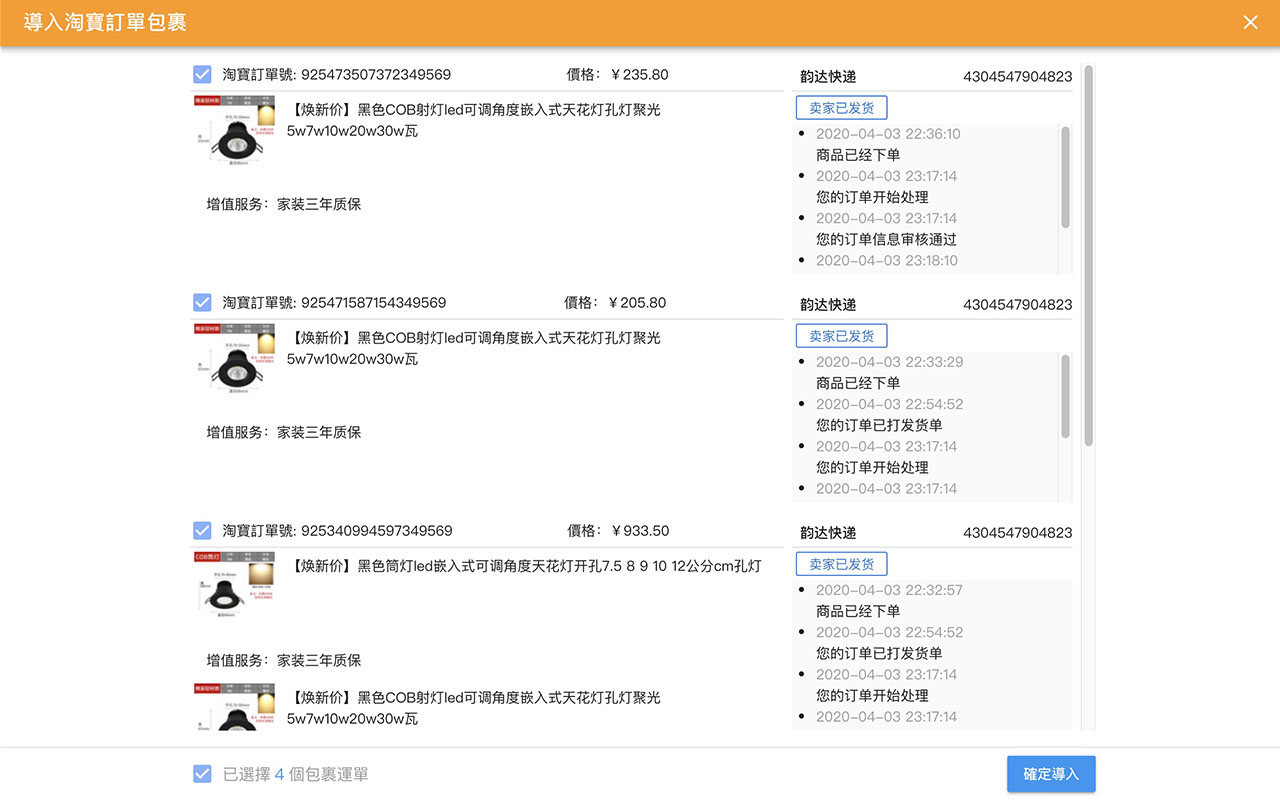Close the 導入淘寶訂單包裹 dialog
This screenshot has height=800, width=1280.
tap(1249, 21)
